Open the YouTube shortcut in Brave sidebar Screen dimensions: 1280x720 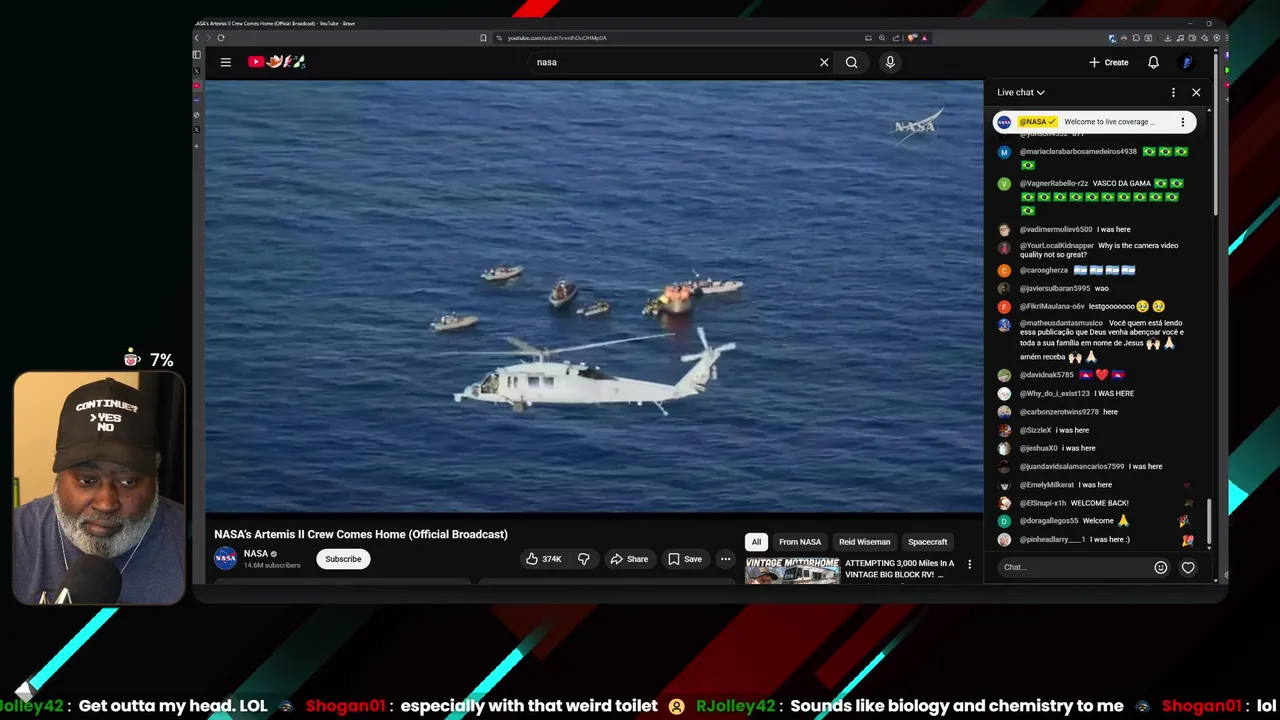click(197, 85)
